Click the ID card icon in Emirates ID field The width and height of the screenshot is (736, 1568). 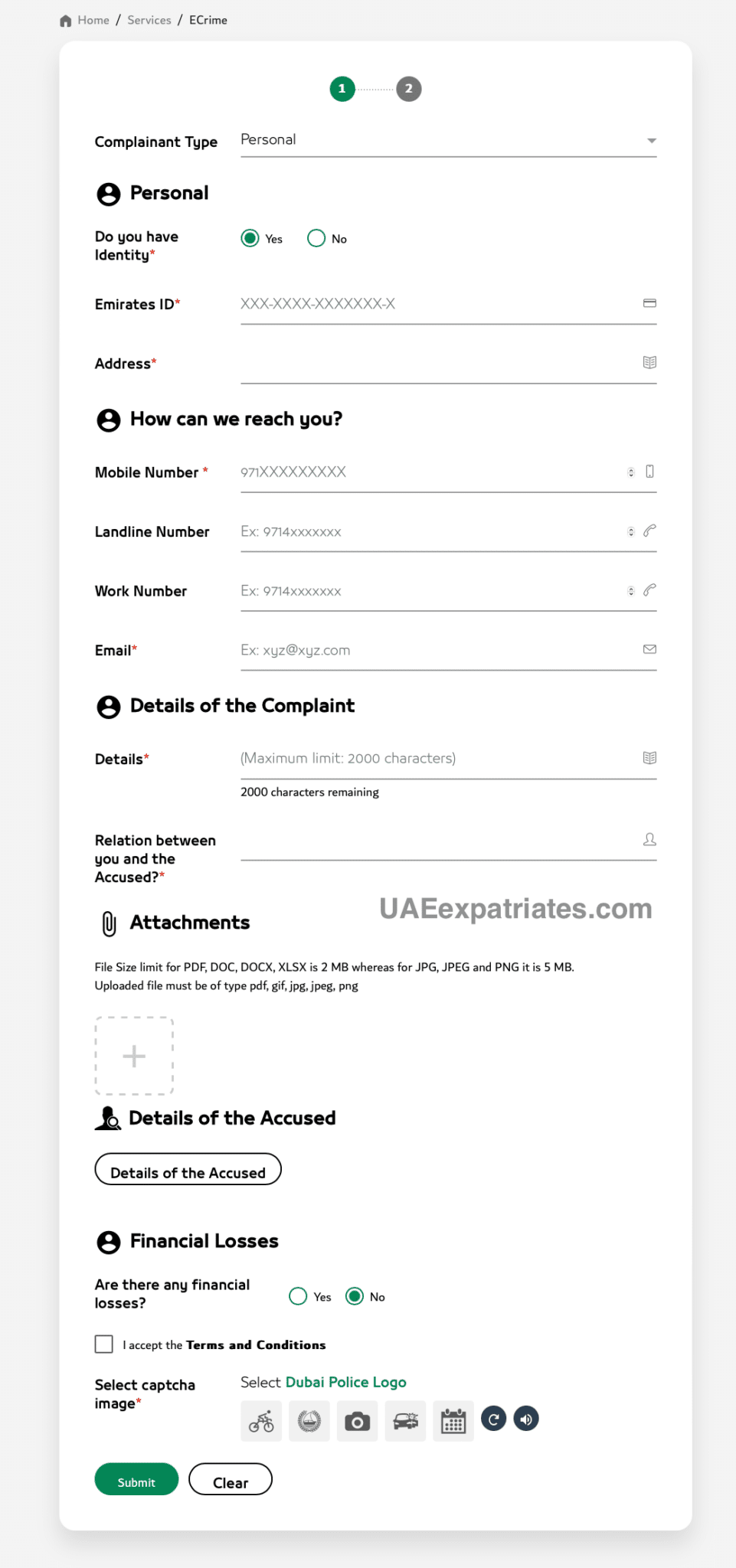coord(649,303)
